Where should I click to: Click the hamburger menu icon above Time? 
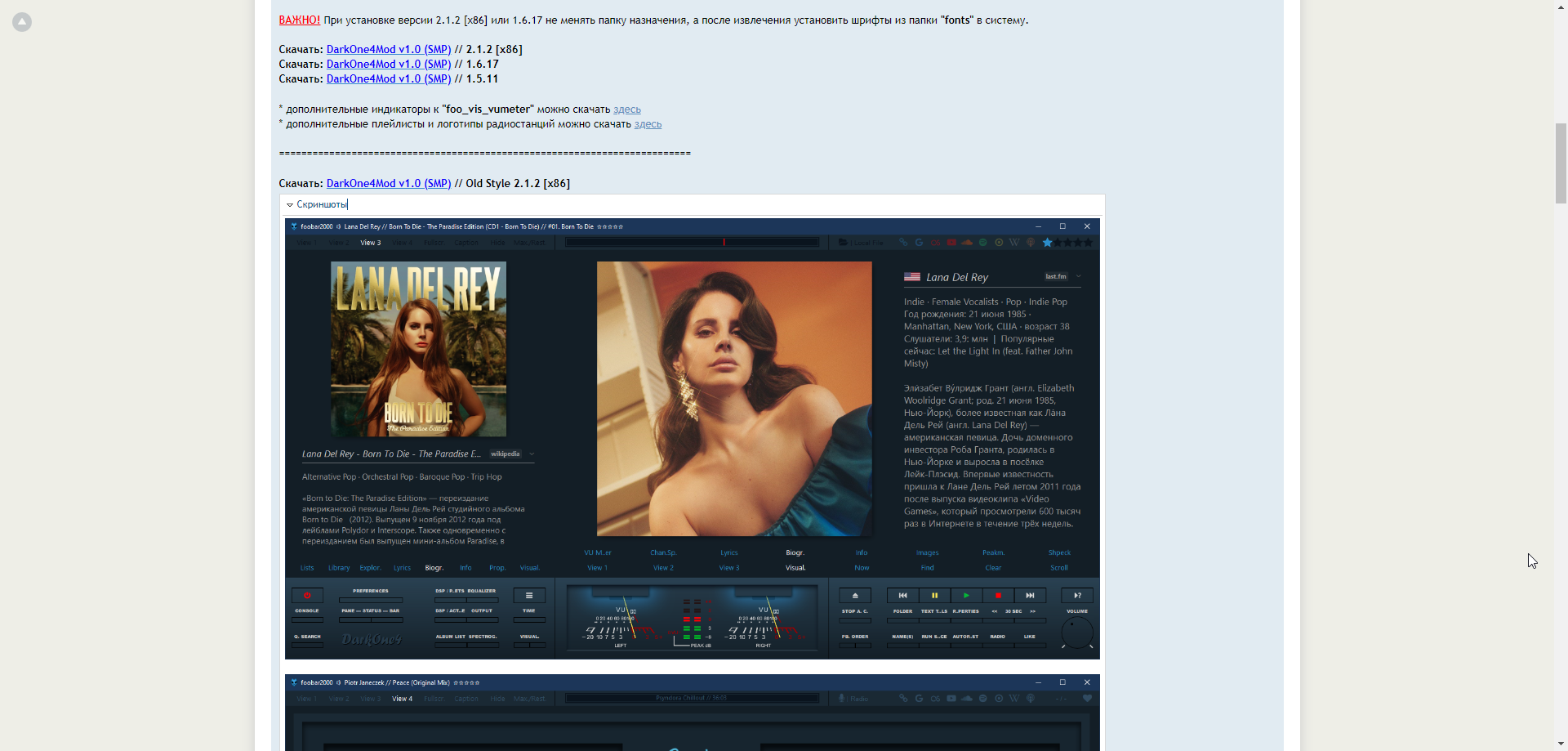529,596
